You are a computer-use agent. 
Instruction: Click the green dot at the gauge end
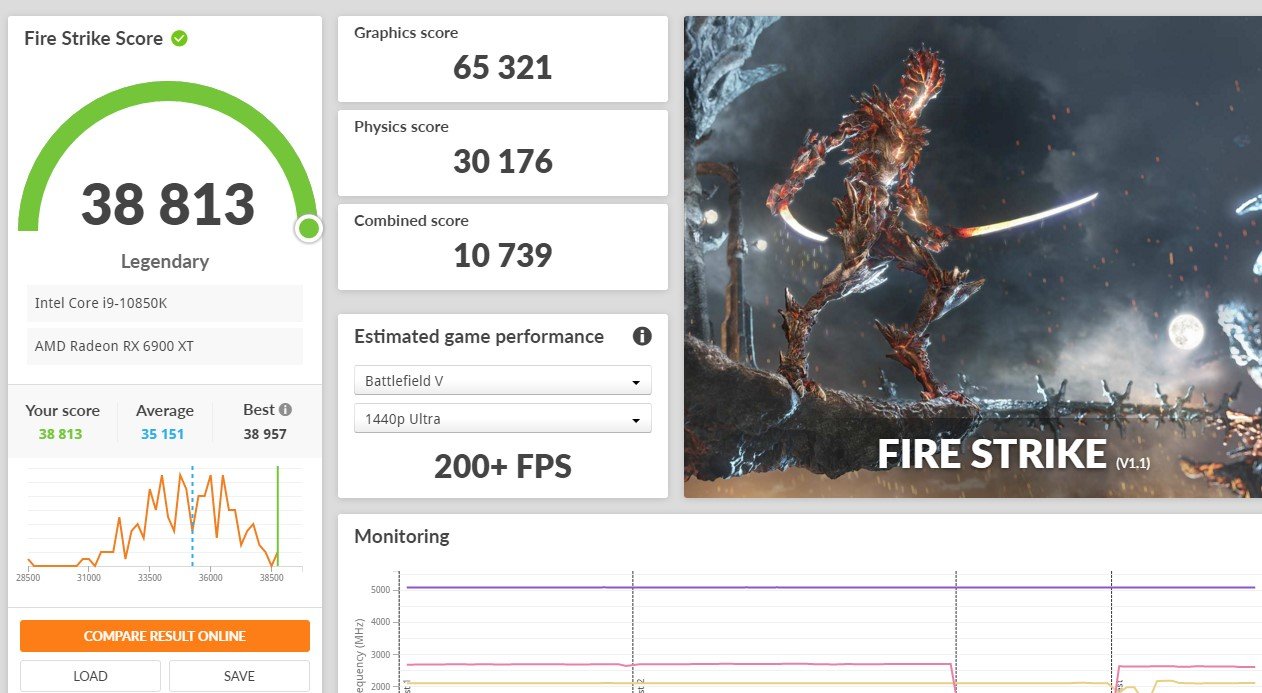(x=308, y=229)
